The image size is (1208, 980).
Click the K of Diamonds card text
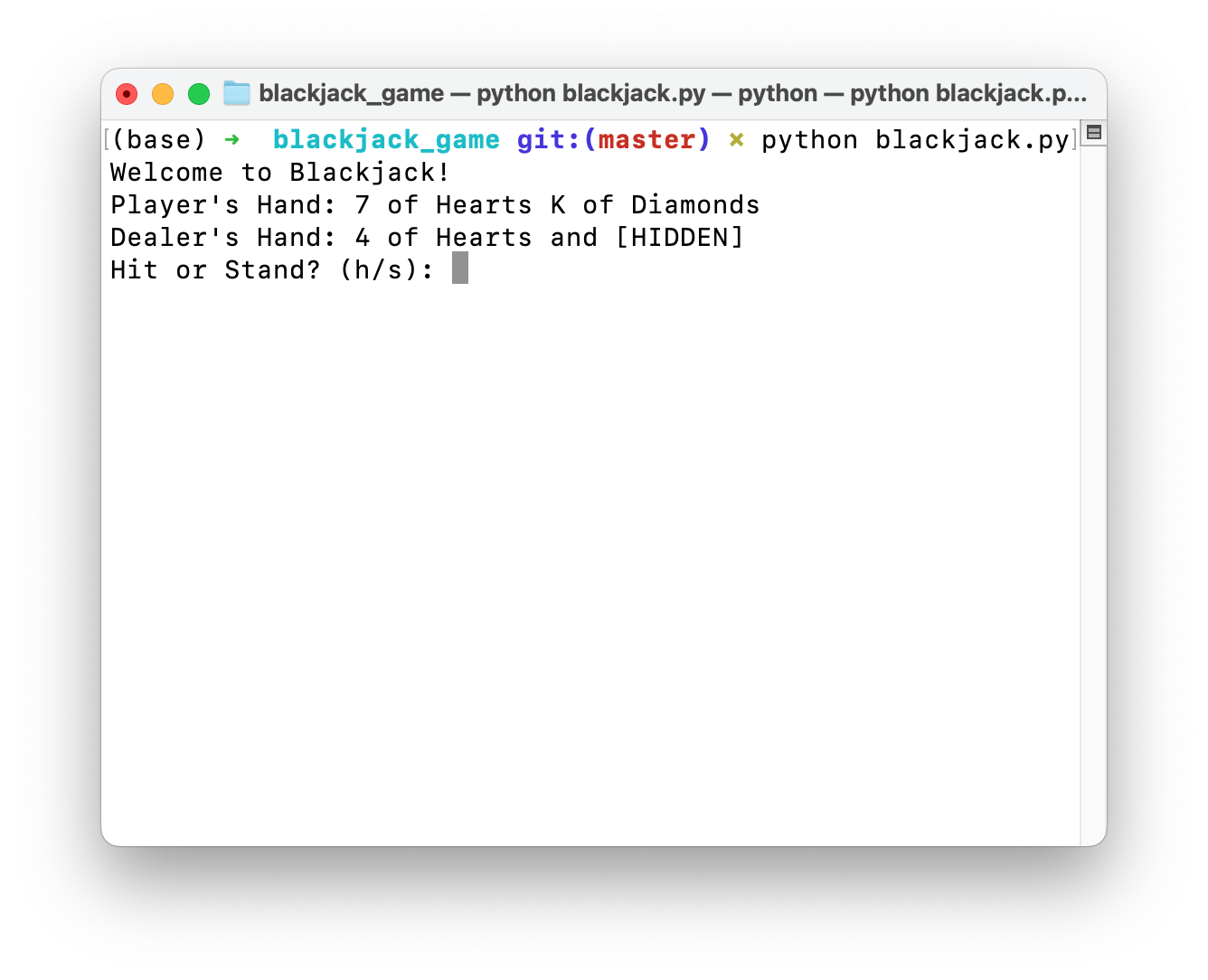(x=656, y=205)
